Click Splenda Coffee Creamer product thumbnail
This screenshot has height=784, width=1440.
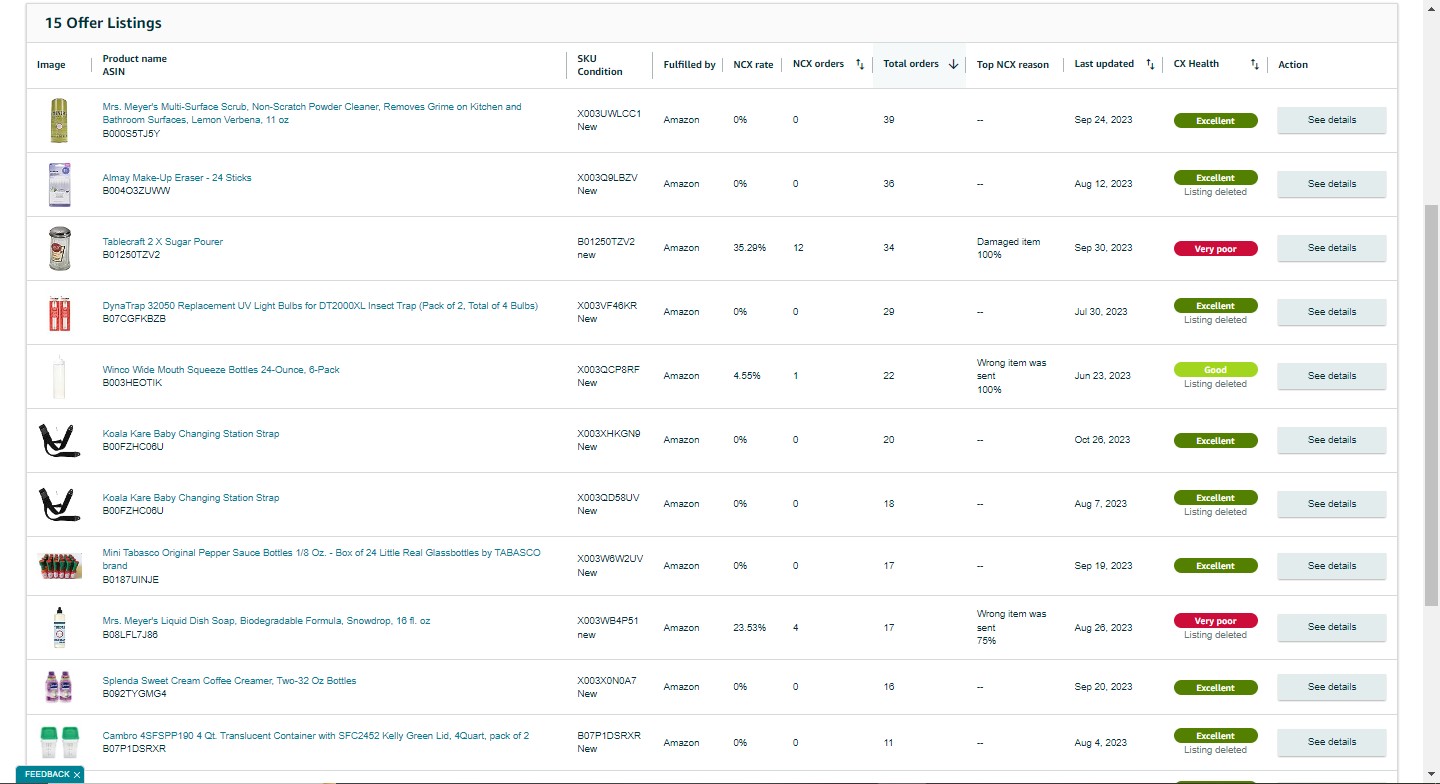[60, 687]
